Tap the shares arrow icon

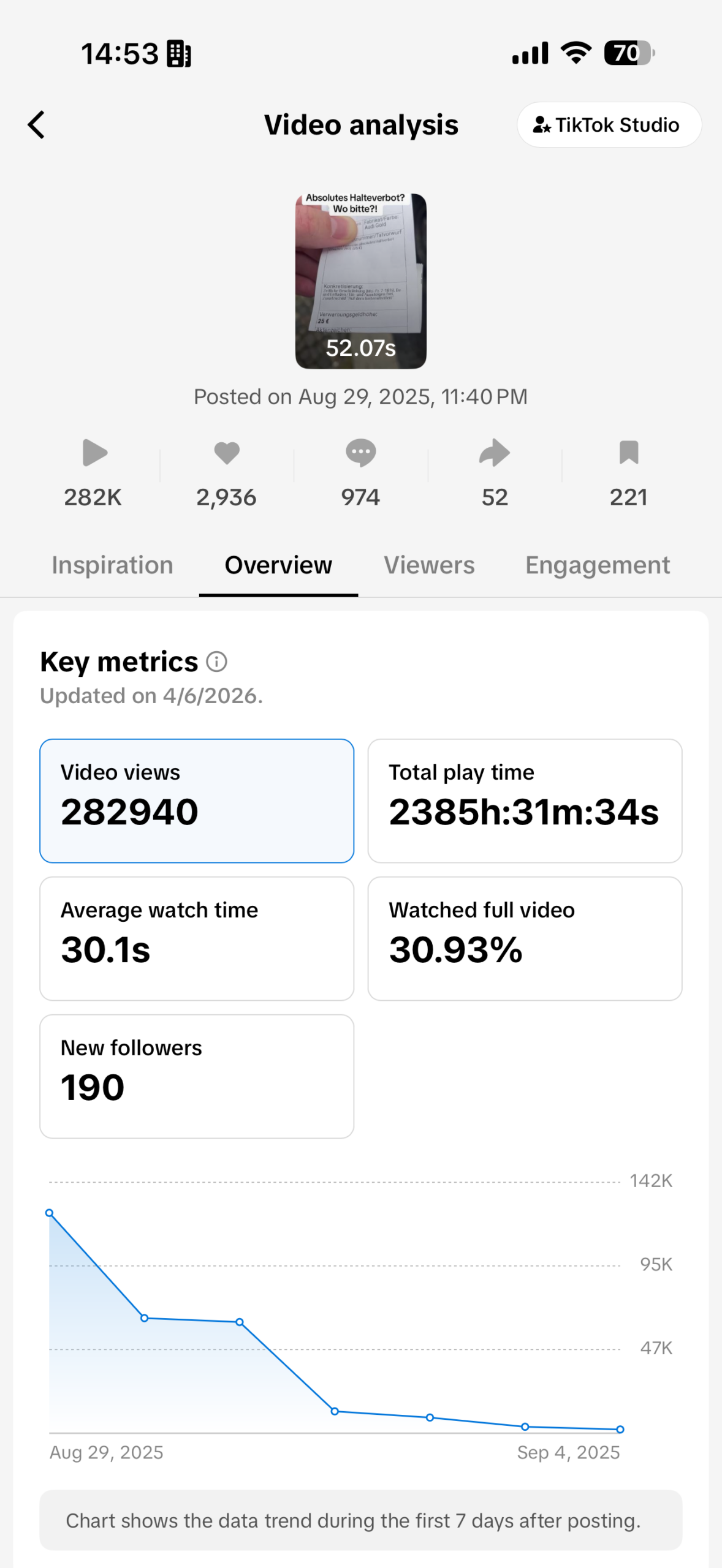click(x=494, y=453)
